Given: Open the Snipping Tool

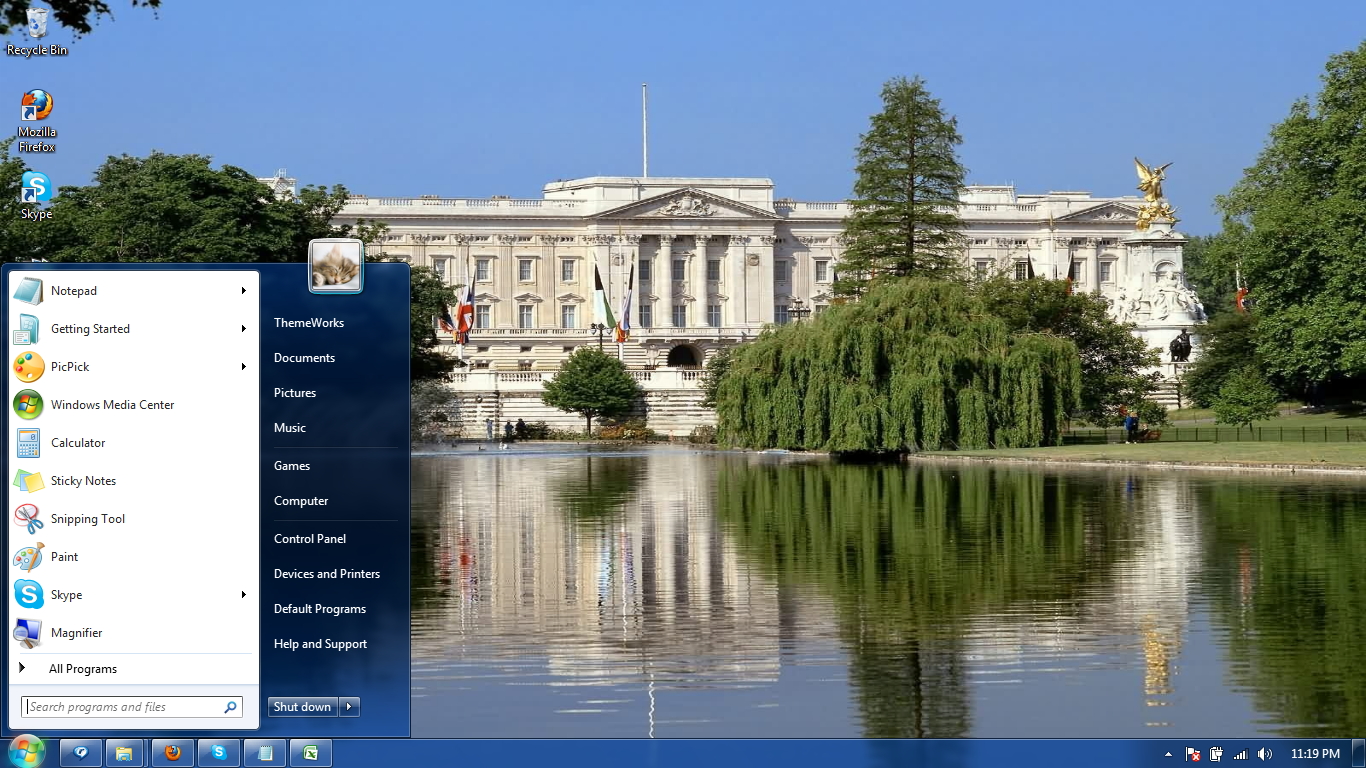Looking at the screenshot, I should coord(88,519).
